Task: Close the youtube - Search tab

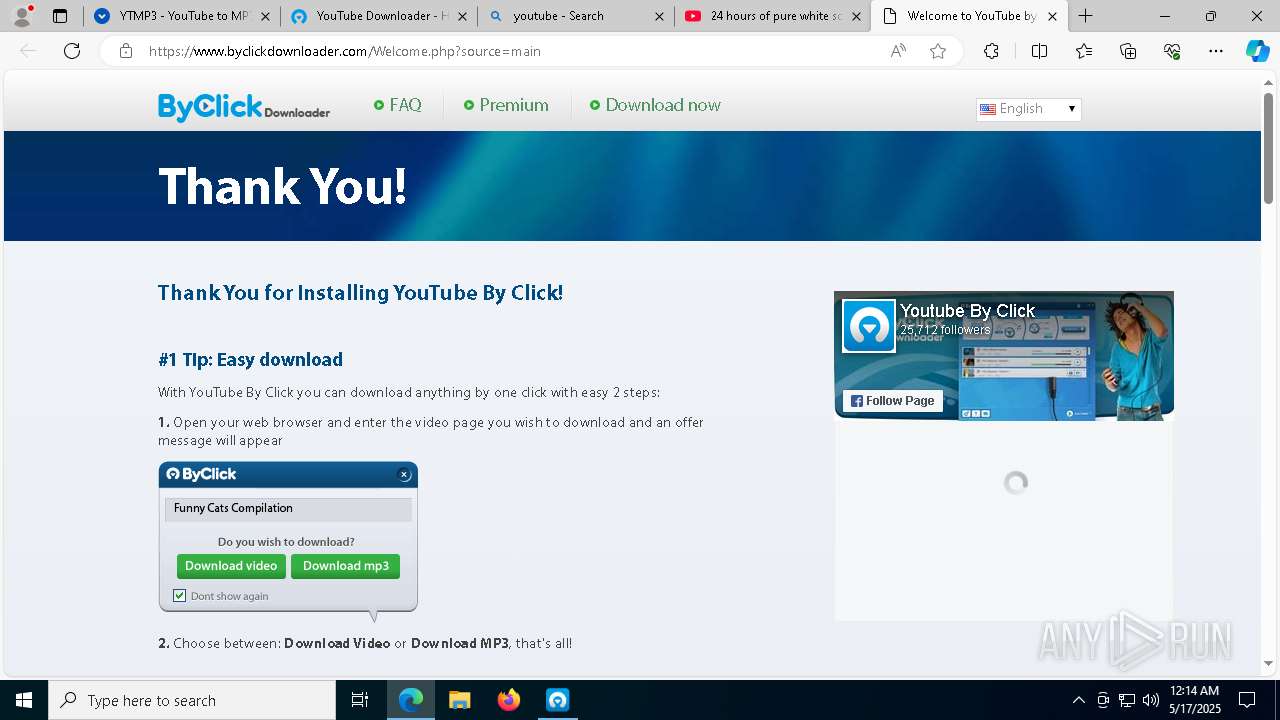Action: [659, 16]
